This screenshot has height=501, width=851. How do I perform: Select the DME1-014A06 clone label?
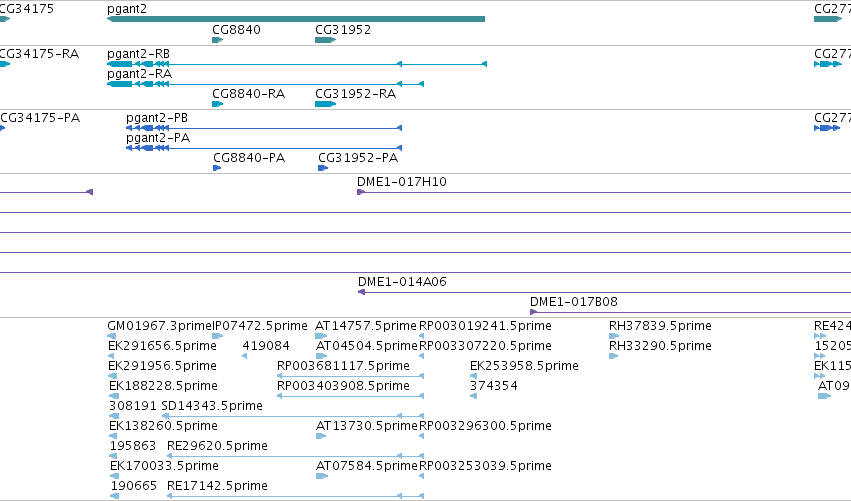coord(402,282)
